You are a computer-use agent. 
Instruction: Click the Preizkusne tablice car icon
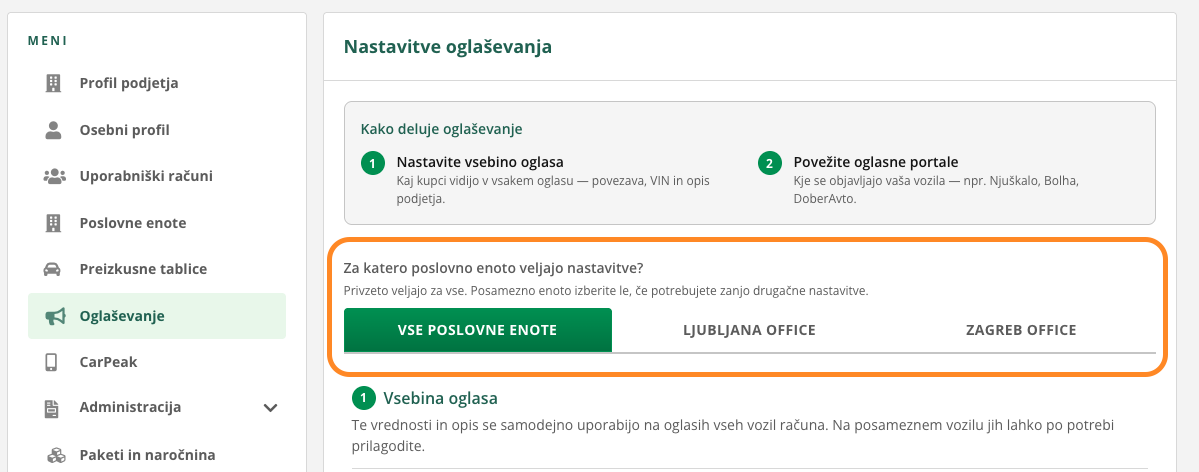point(53,269)
